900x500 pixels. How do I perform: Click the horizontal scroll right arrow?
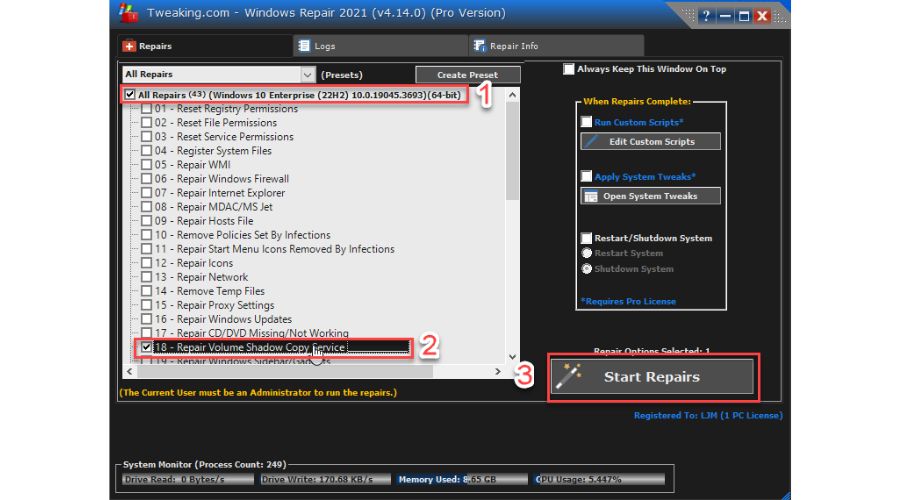point(498,371)
